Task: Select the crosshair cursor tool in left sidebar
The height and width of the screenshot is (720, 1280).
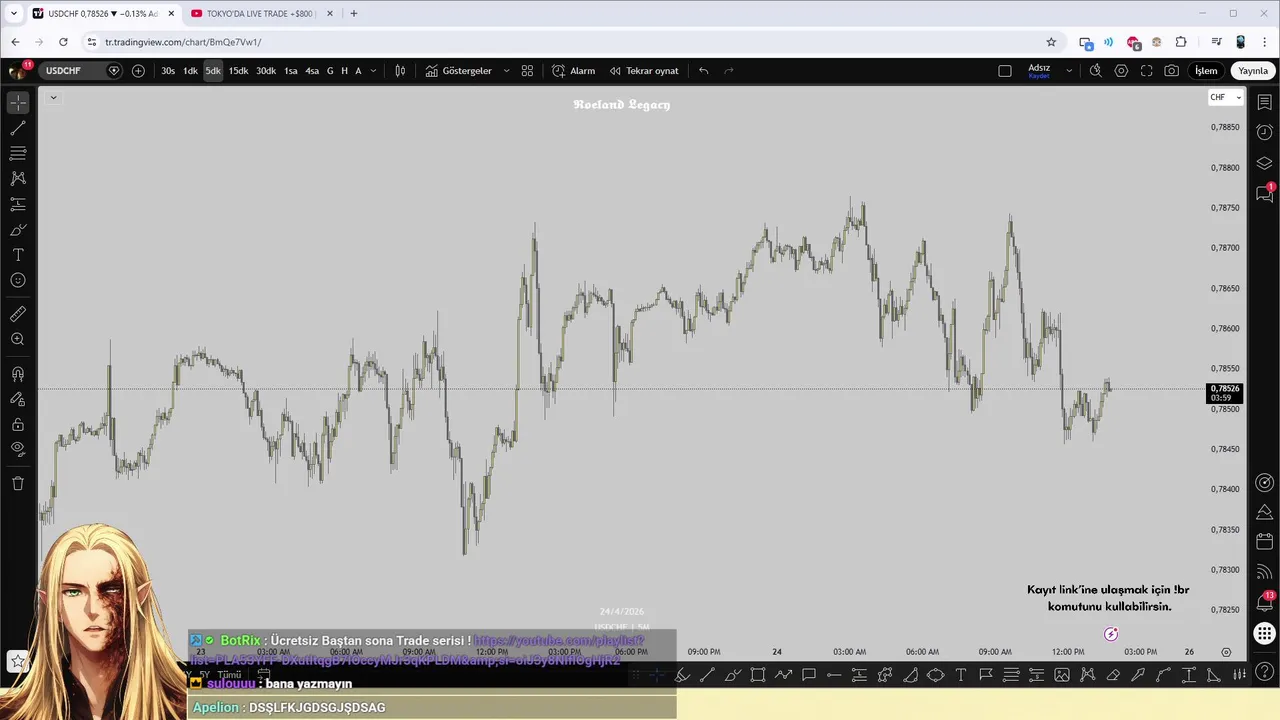Action: click(x=18, y=103)
